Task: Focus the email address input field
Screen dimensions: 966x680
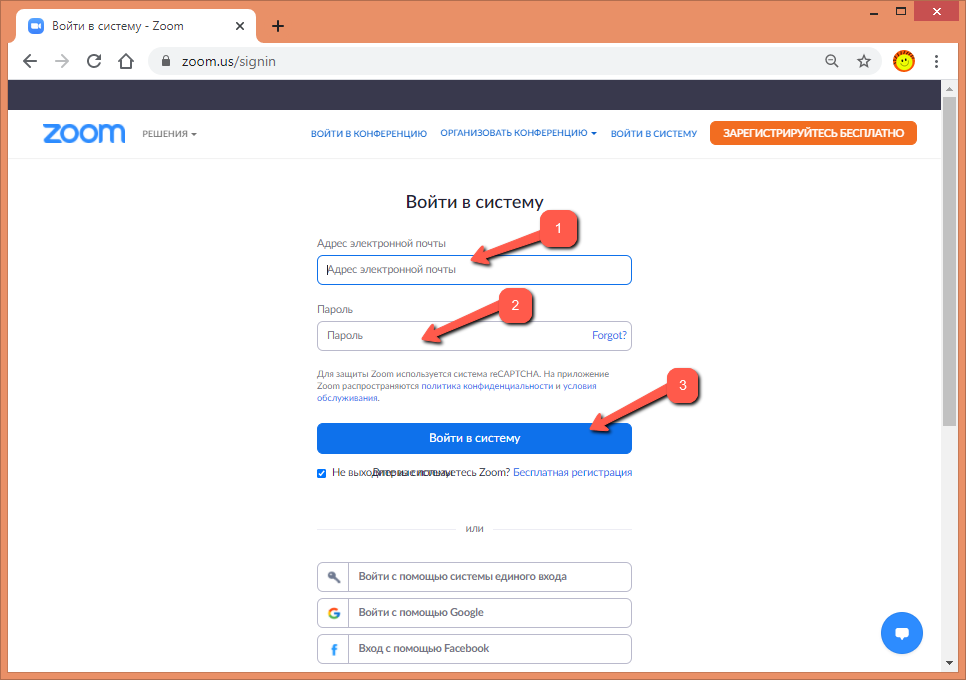Action: (474, 270)
